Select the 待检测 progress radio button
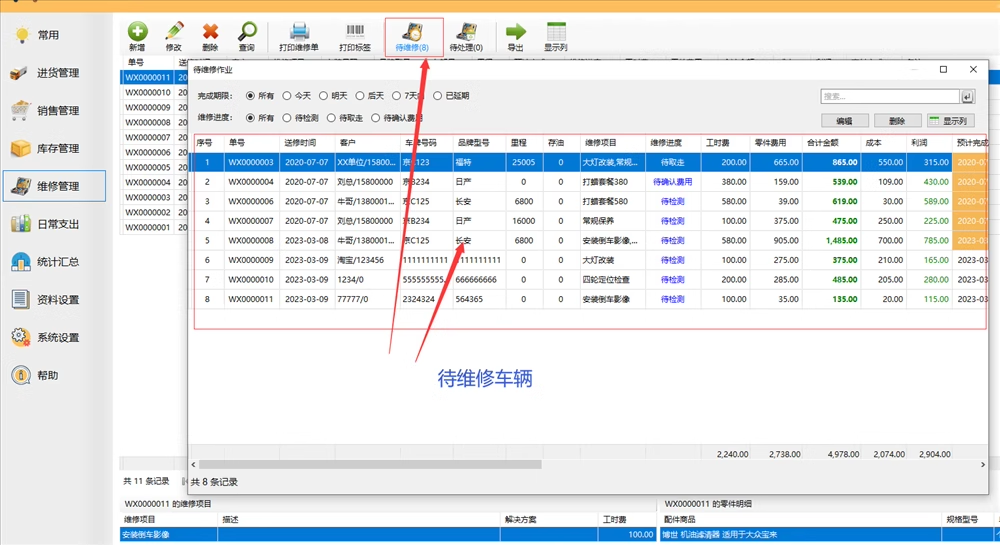This screenshot has height=545, width=1000. pos(287,118)
